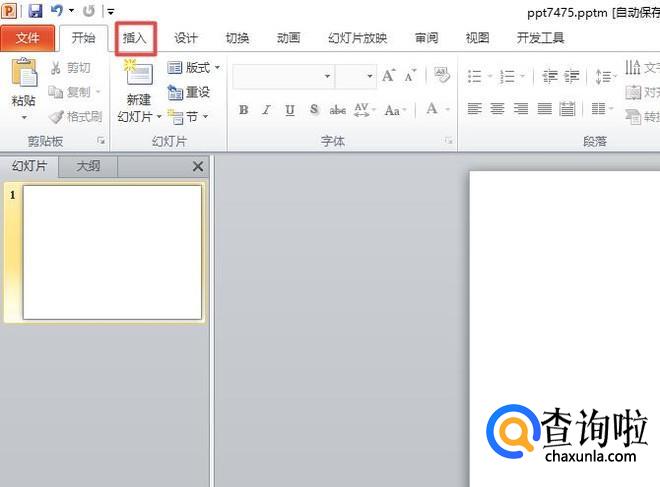Switch to the 幻灯片 pane tab
The image size is (660, 487).
pos(29,166)
